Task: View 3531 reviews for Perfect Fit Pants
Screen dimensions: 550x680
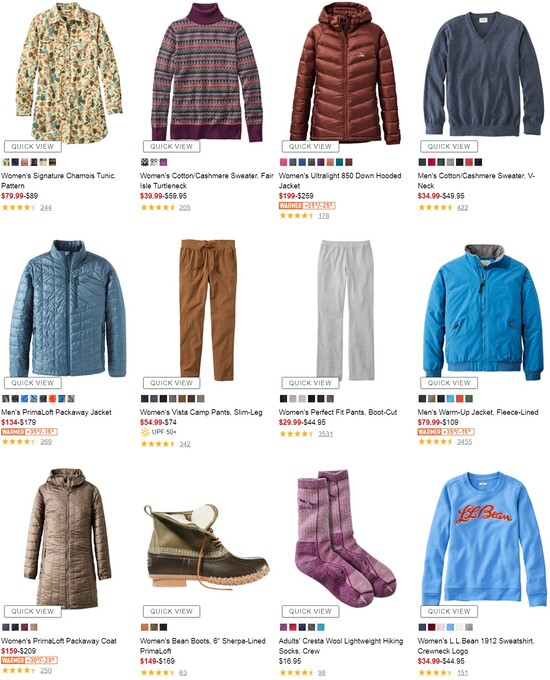Action: click(325, 434)
